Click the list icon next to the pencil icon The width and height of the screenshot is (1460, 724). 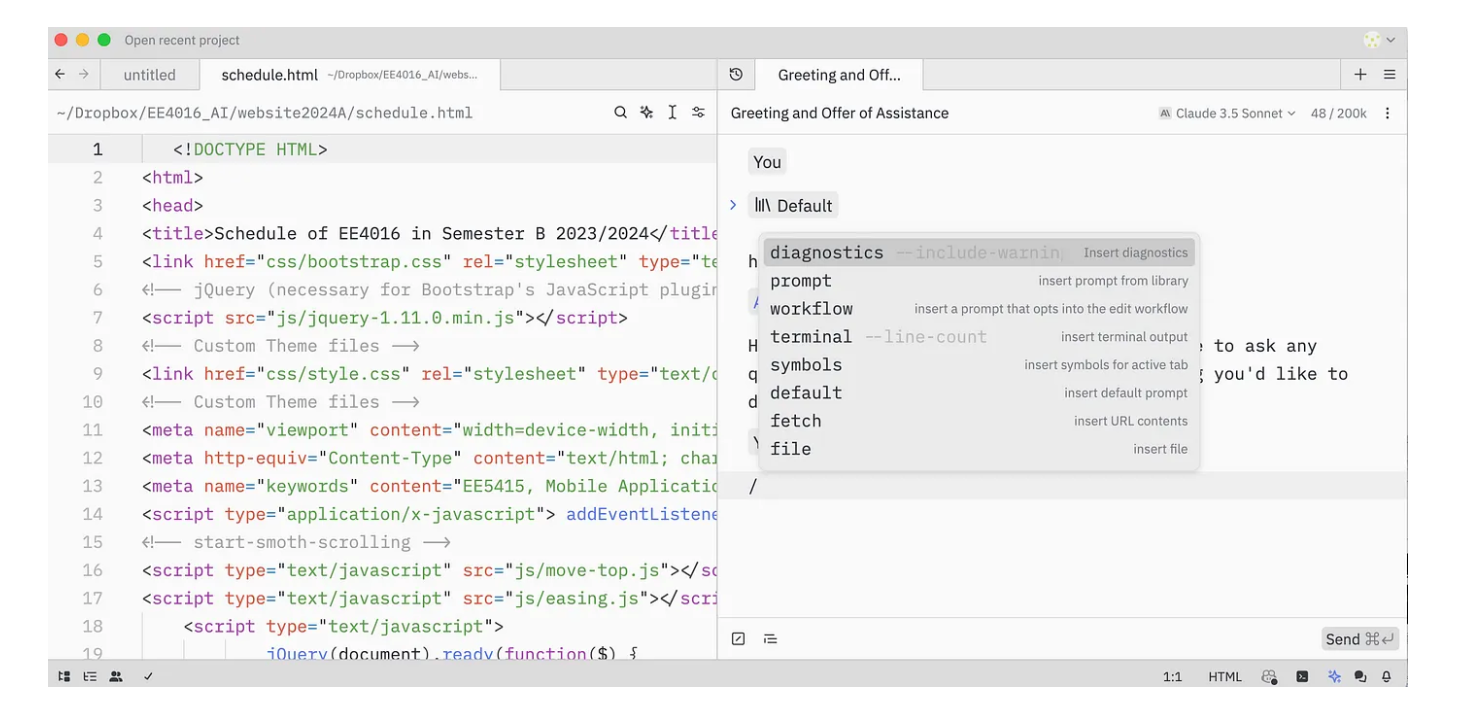click(770, 639)
